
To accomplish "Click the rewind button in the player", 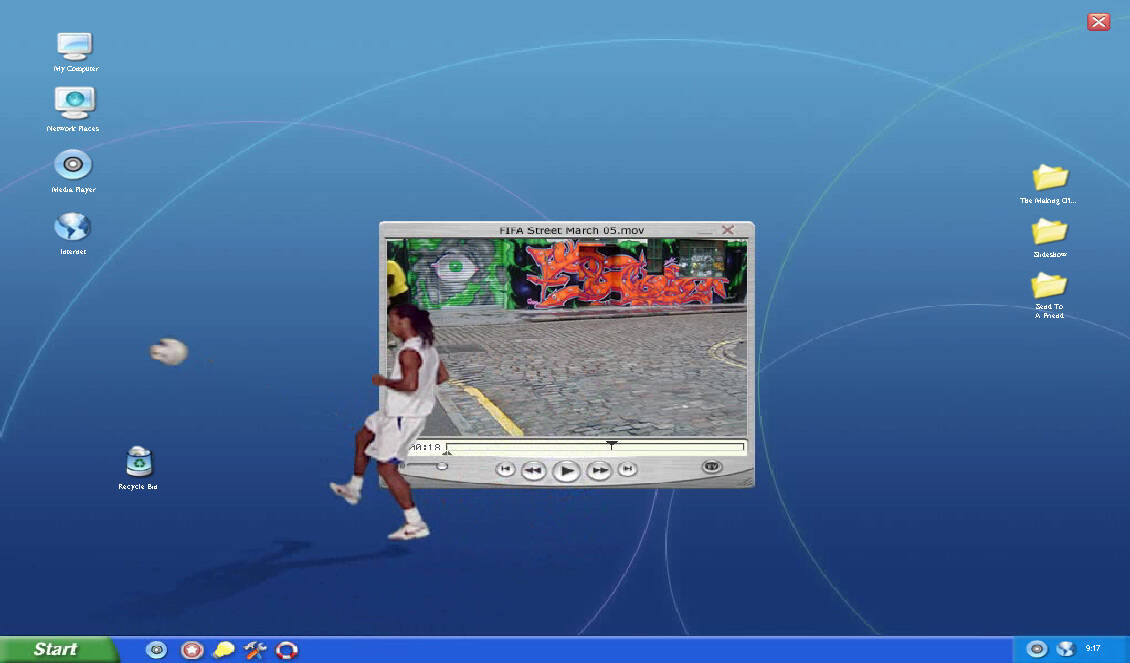I will pos(534,470).
